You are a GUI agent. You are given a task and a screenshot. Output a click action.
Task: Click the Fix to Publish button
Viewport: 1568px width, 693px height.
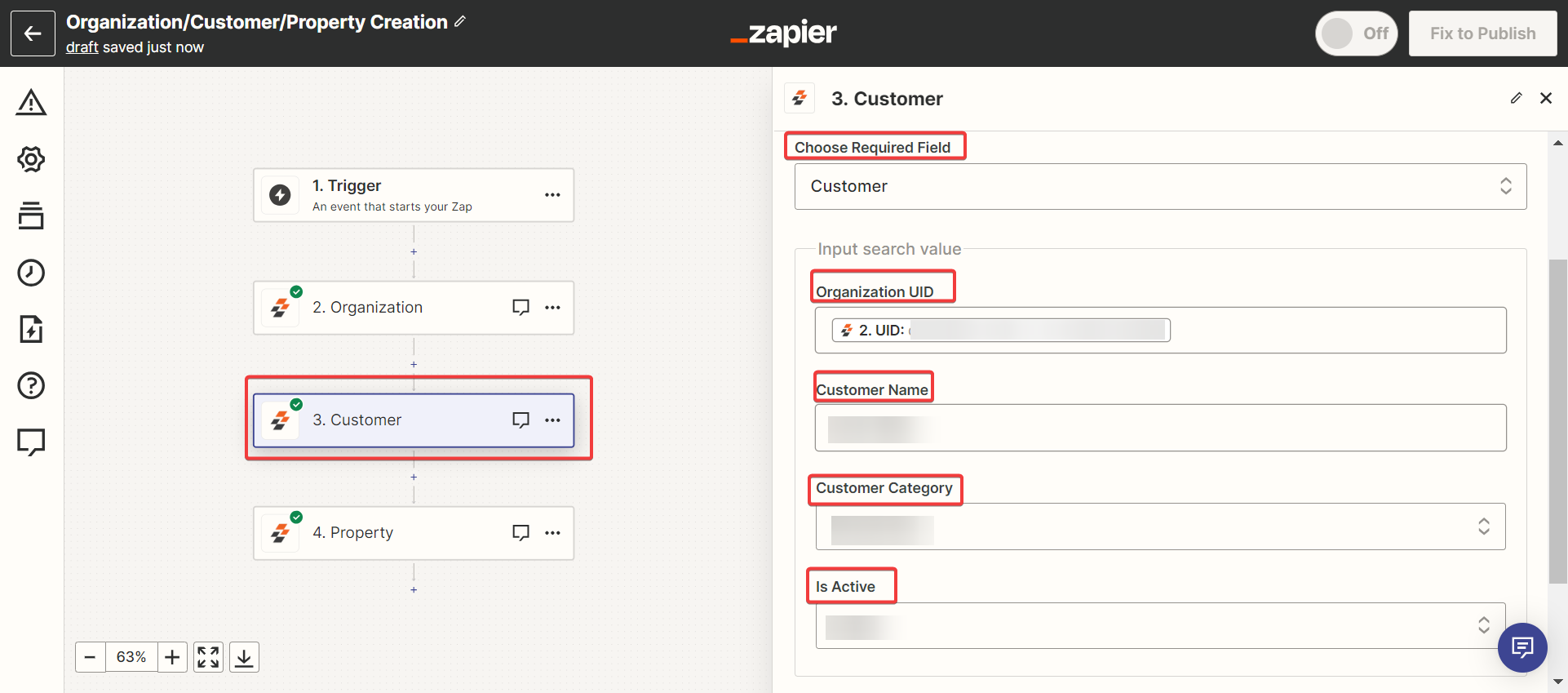coord(1482,33)
